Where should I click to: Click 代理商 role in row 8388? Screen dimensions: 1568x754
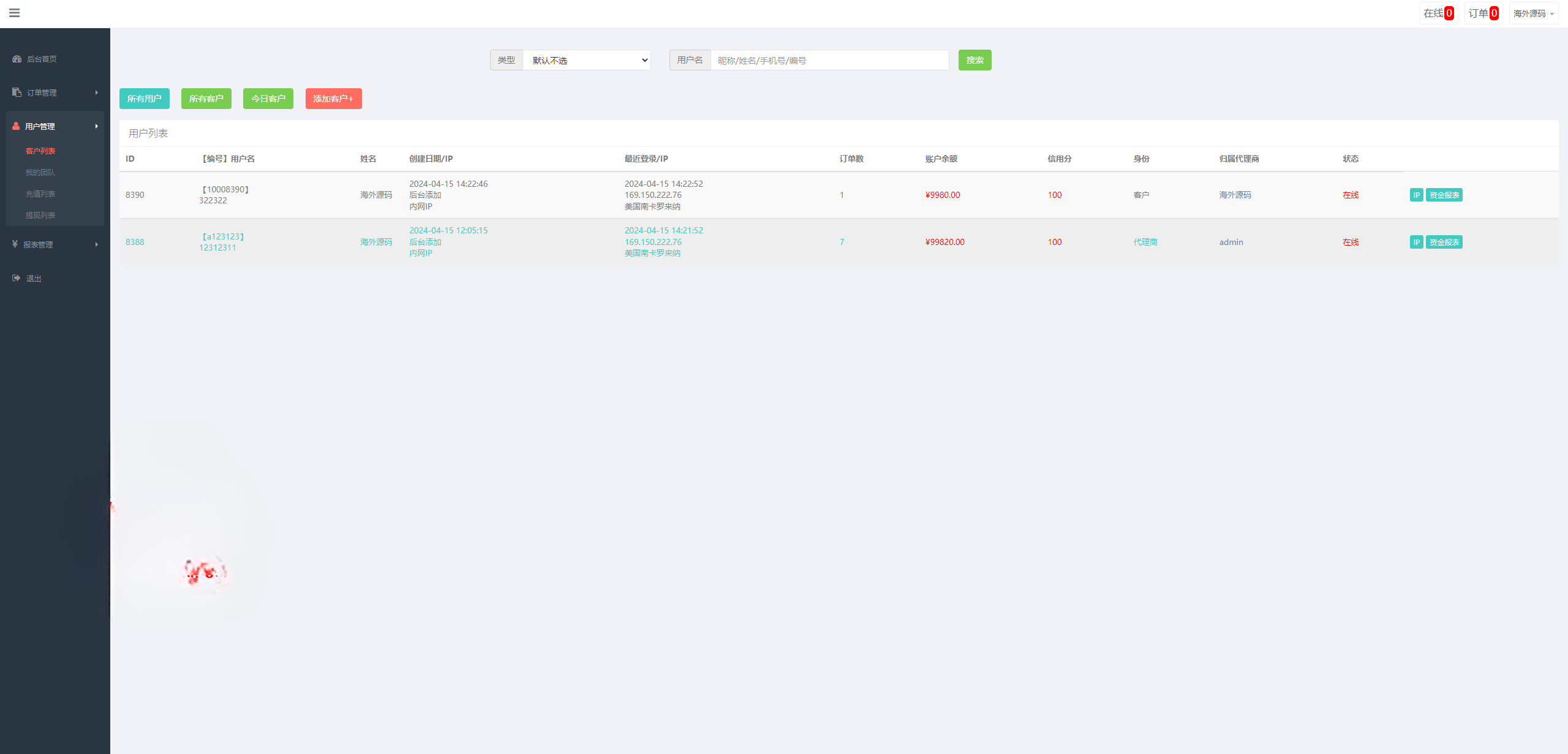tap(1145, 242)
